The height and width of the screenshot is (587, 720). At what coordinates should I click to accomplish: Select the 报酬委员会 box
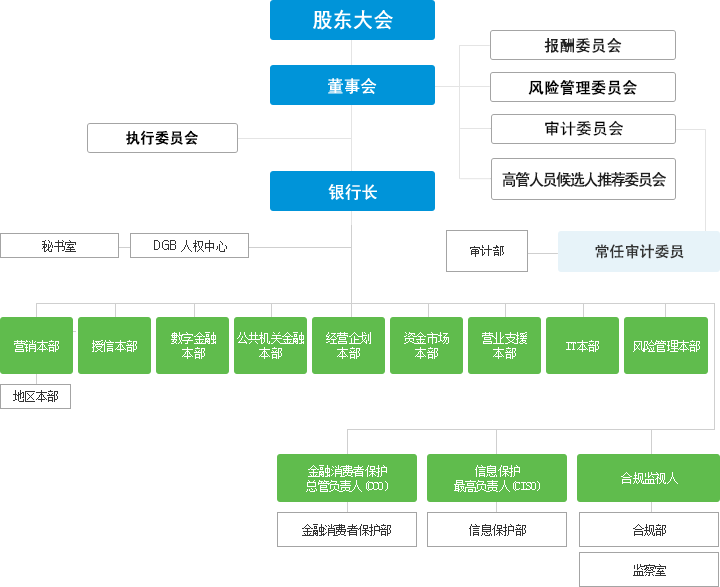tap(582, 45)
